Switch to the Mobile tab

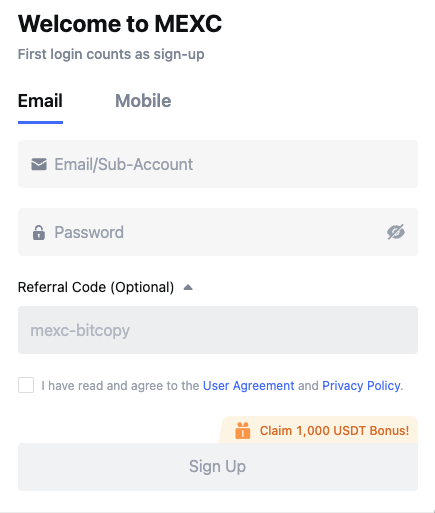point(143,101)
